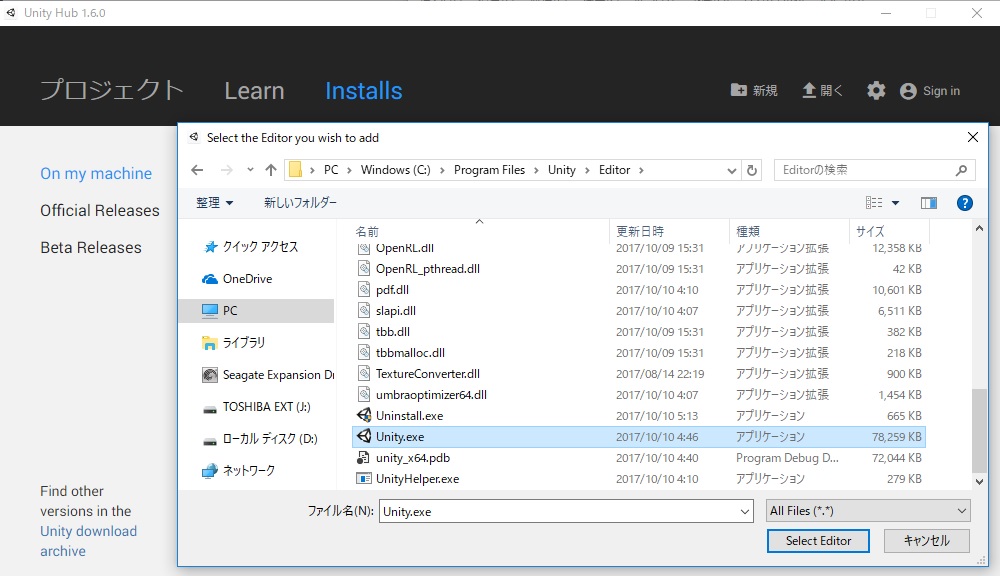Expand the Program Files breadcrumb chevron
Image resolution: width=1000 pixels, height=576 pixels.
coord(536,170)
